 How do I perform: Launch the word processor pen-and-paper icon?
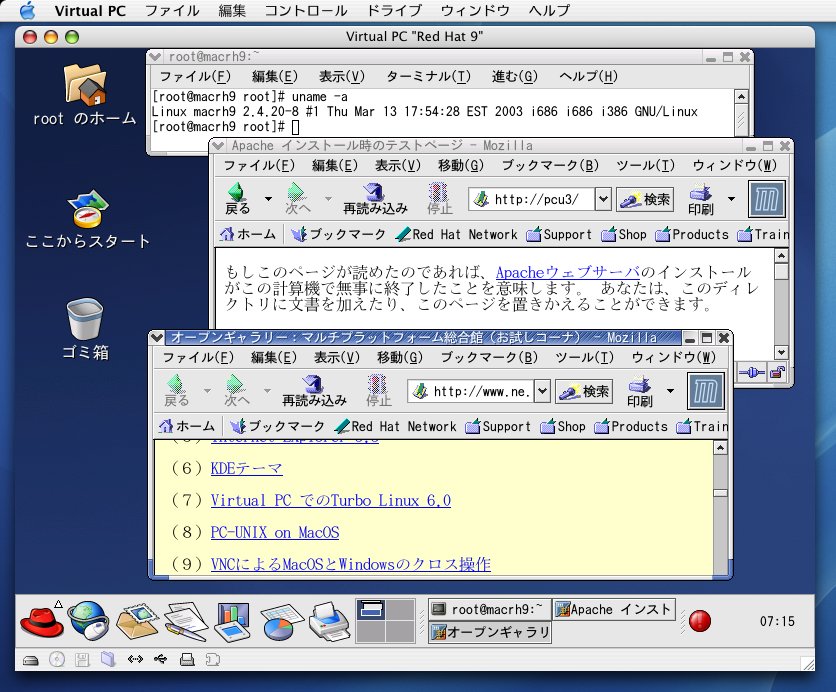tap(186, 622)
